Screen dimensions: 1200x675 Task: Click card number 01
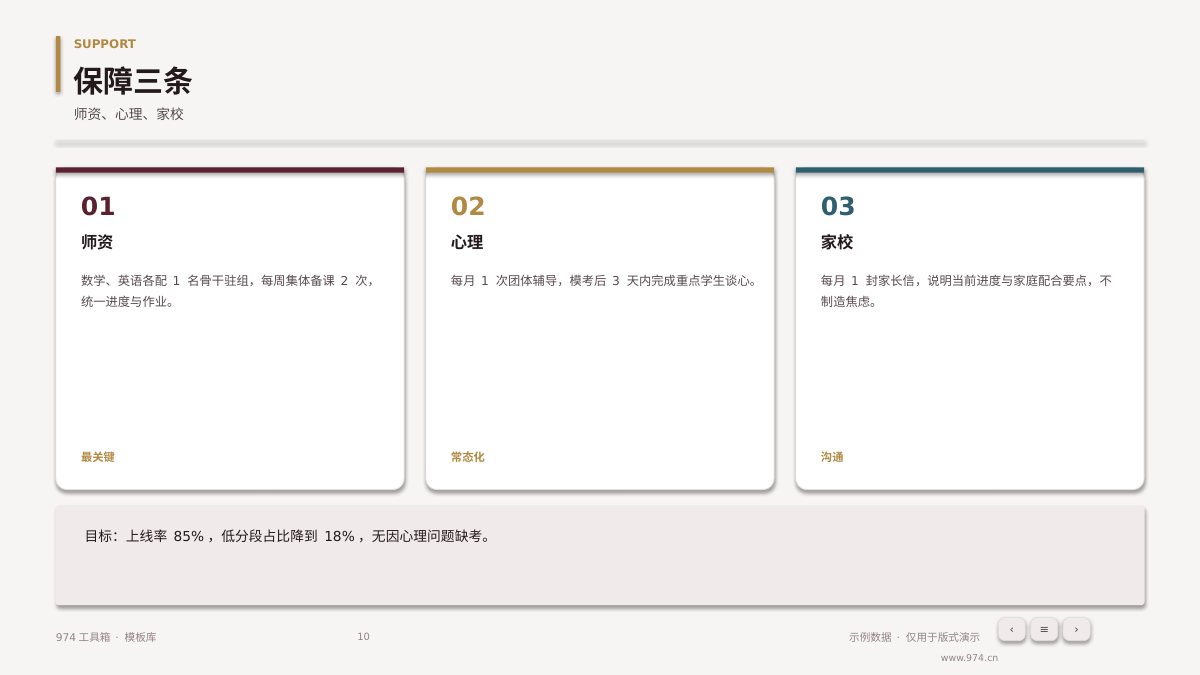click(98, 206)
